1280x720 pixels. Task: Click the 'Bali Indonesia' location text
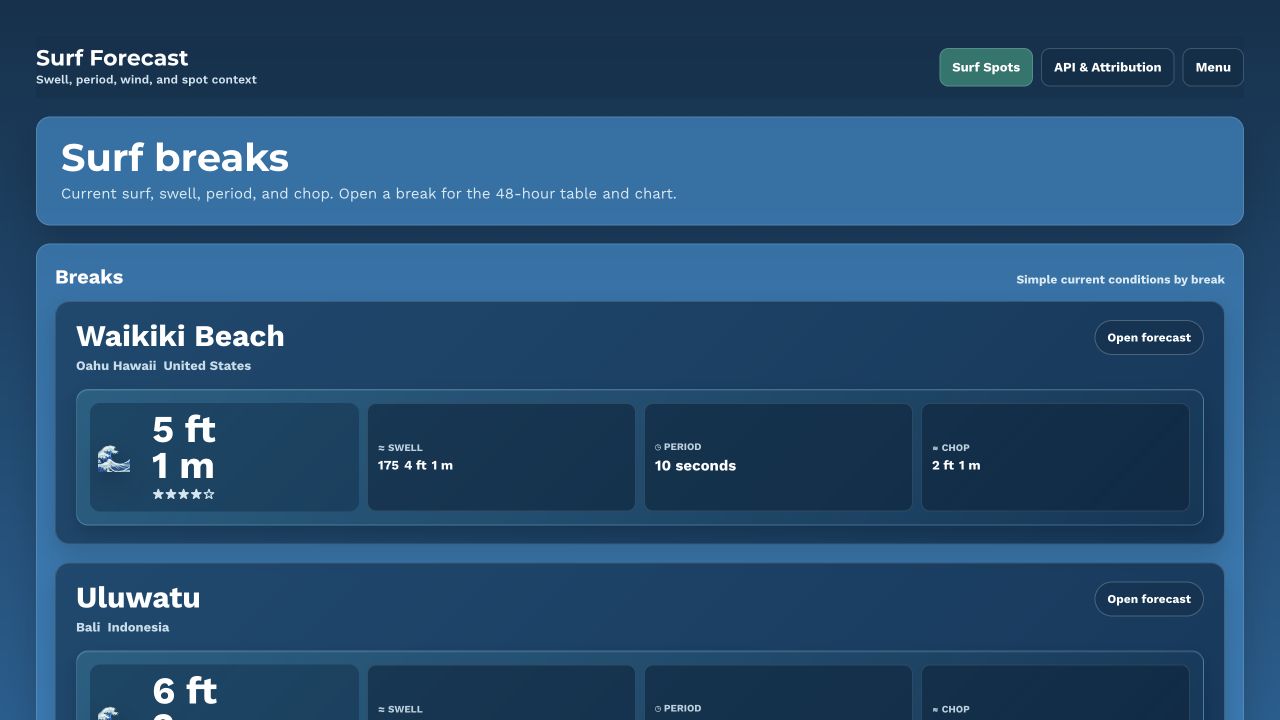(122, 628)
